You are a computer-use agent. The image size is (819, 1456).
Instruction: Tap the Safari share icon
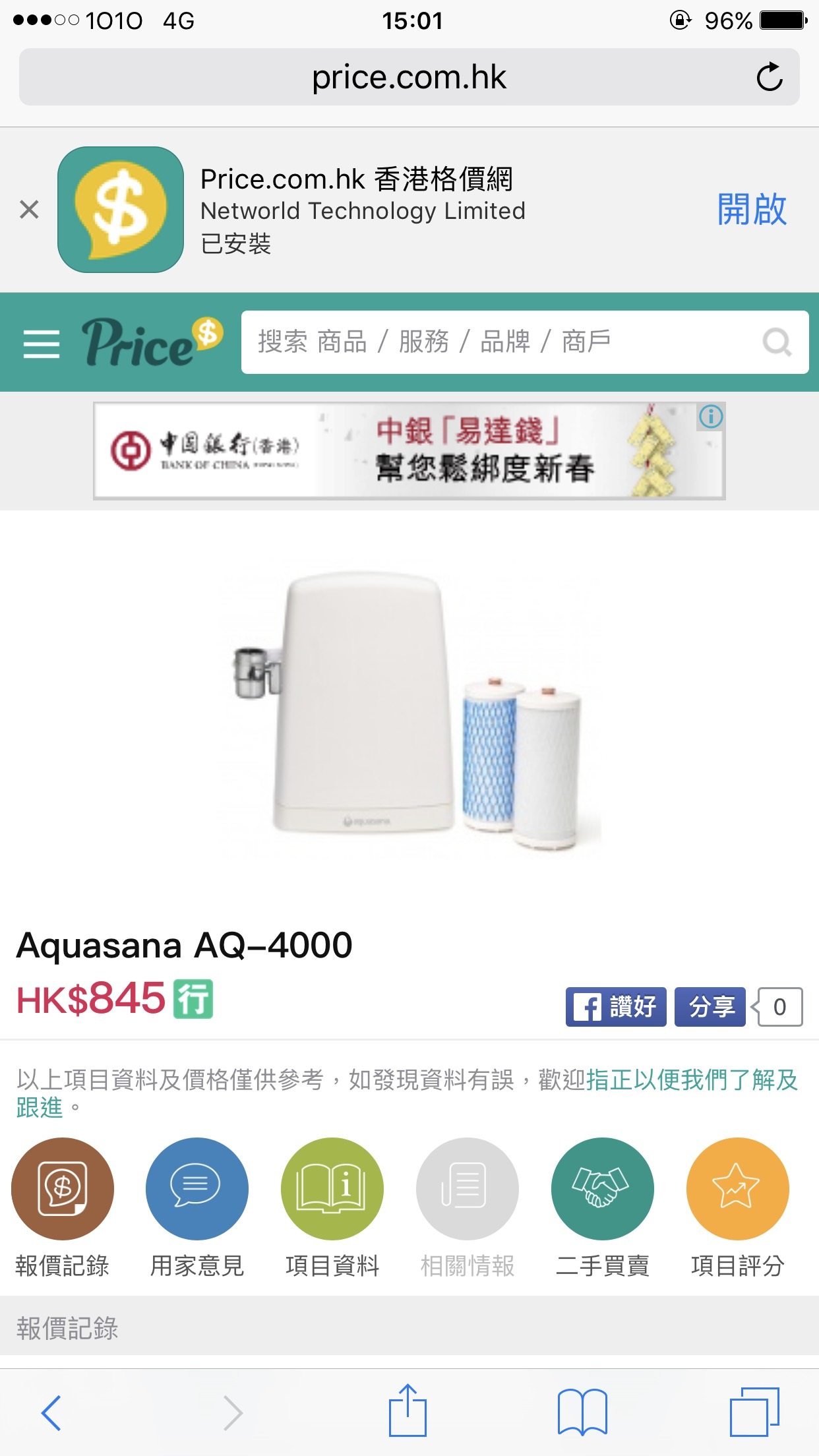coord(408,1410)
